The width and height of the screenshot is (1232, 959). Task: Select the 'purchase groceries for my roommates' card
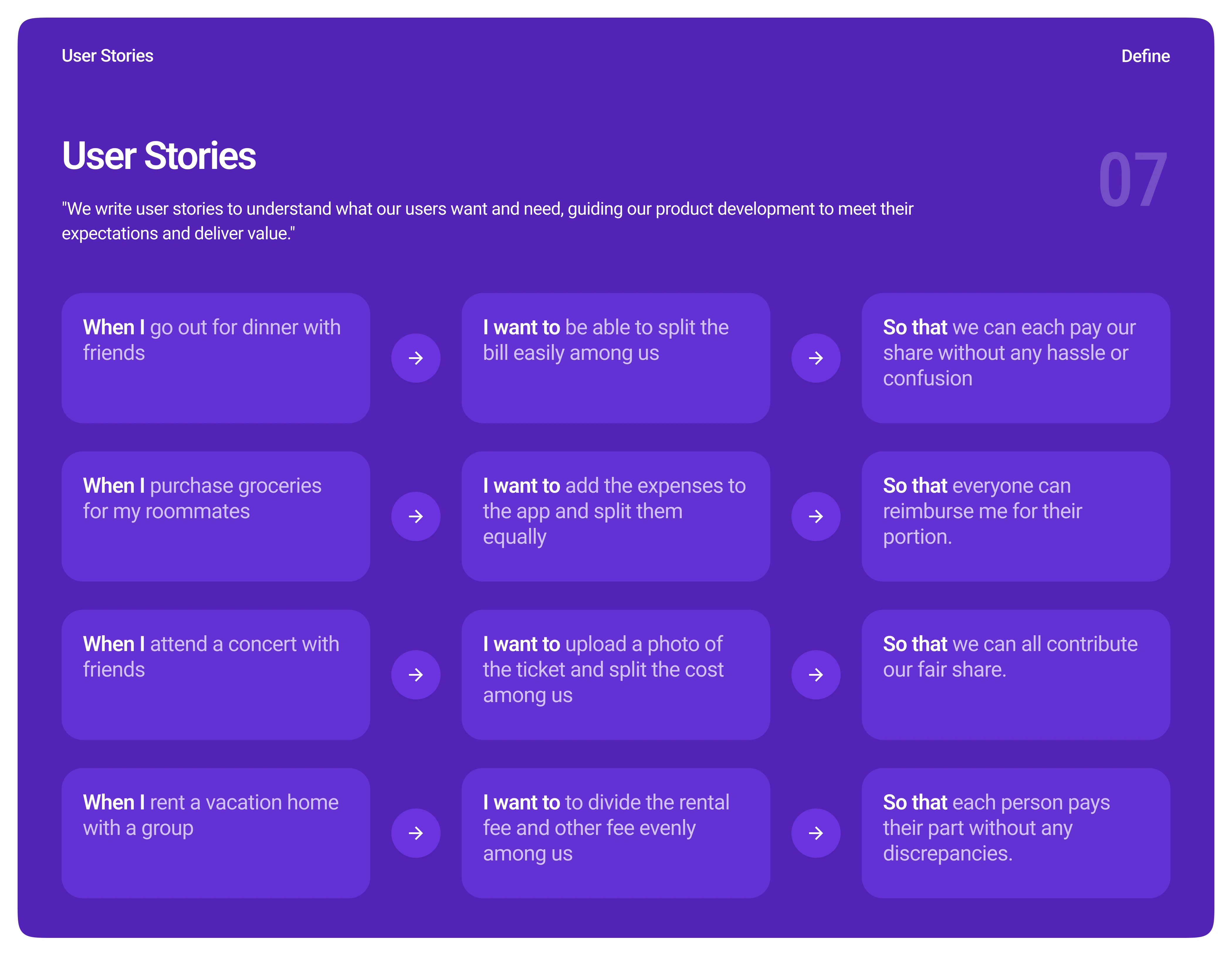216,516
